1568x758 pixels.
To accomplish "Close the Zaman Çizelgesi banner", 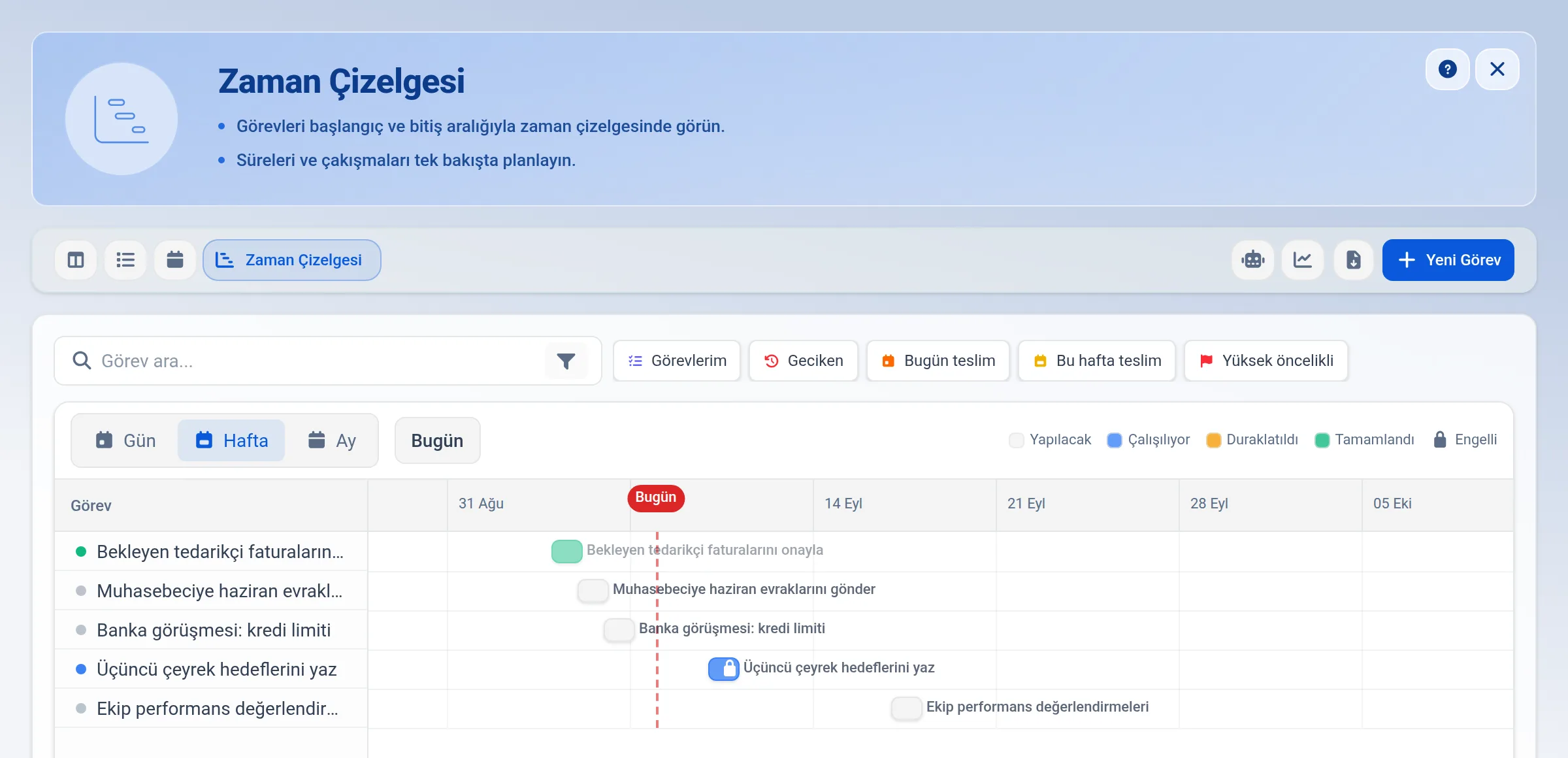I will click(x=1497, y=69).
